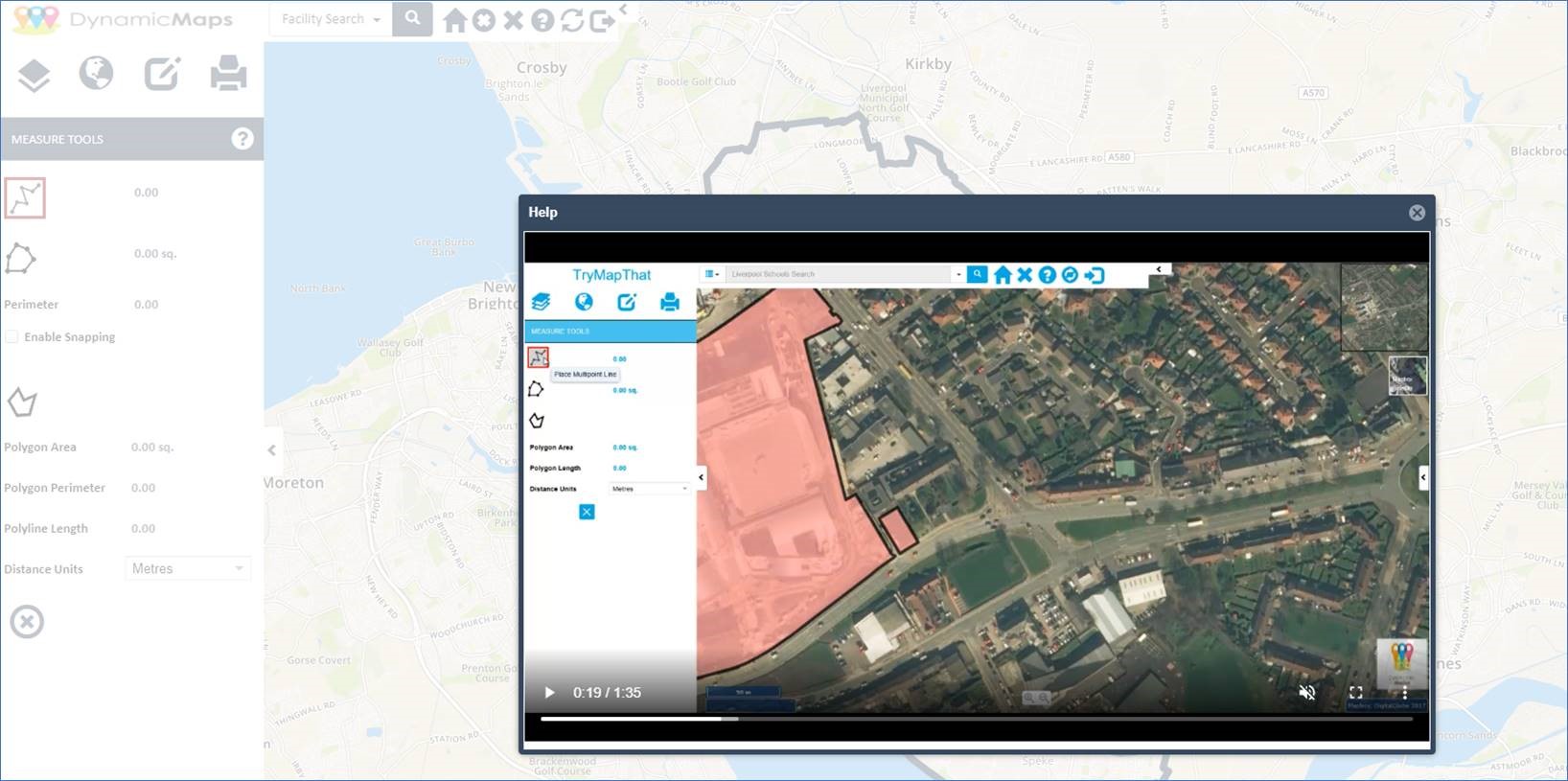Select the freehand polygon measure tool
This screenshot has height=781, width=1568.
click(22, 402)
